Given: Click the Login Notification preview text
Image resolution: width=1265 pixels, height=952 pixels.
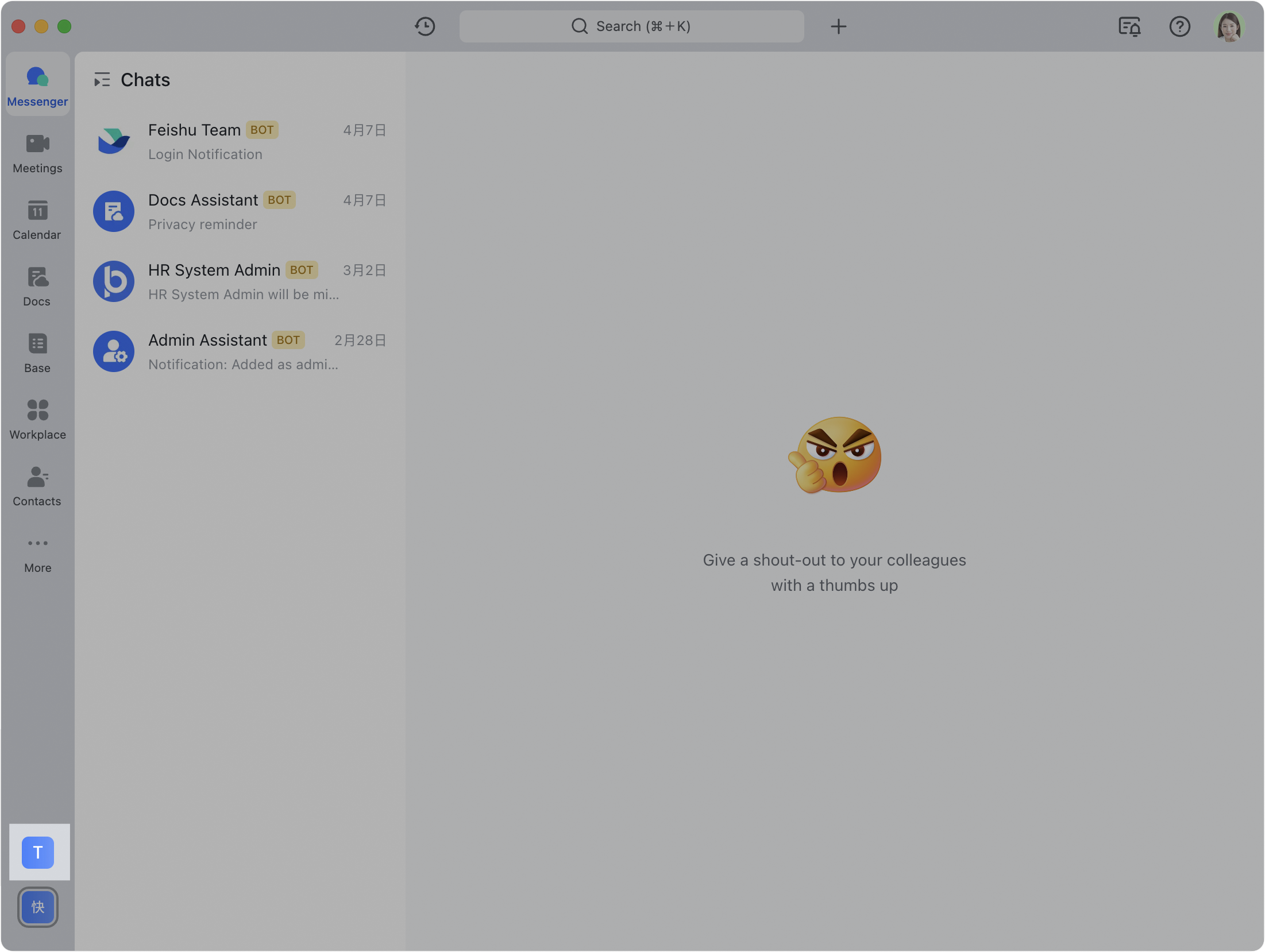Looking at the screenshot, I should tap(205, 154).
